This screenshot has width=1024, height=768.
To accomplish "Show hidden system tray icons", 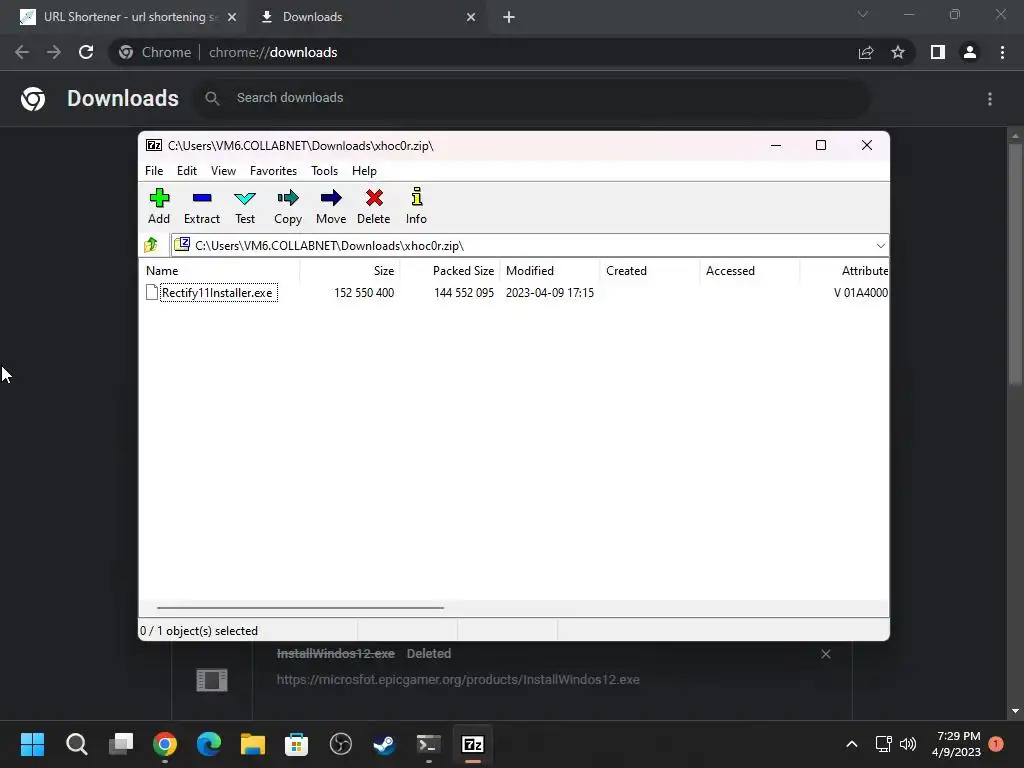I will (852, 744).
